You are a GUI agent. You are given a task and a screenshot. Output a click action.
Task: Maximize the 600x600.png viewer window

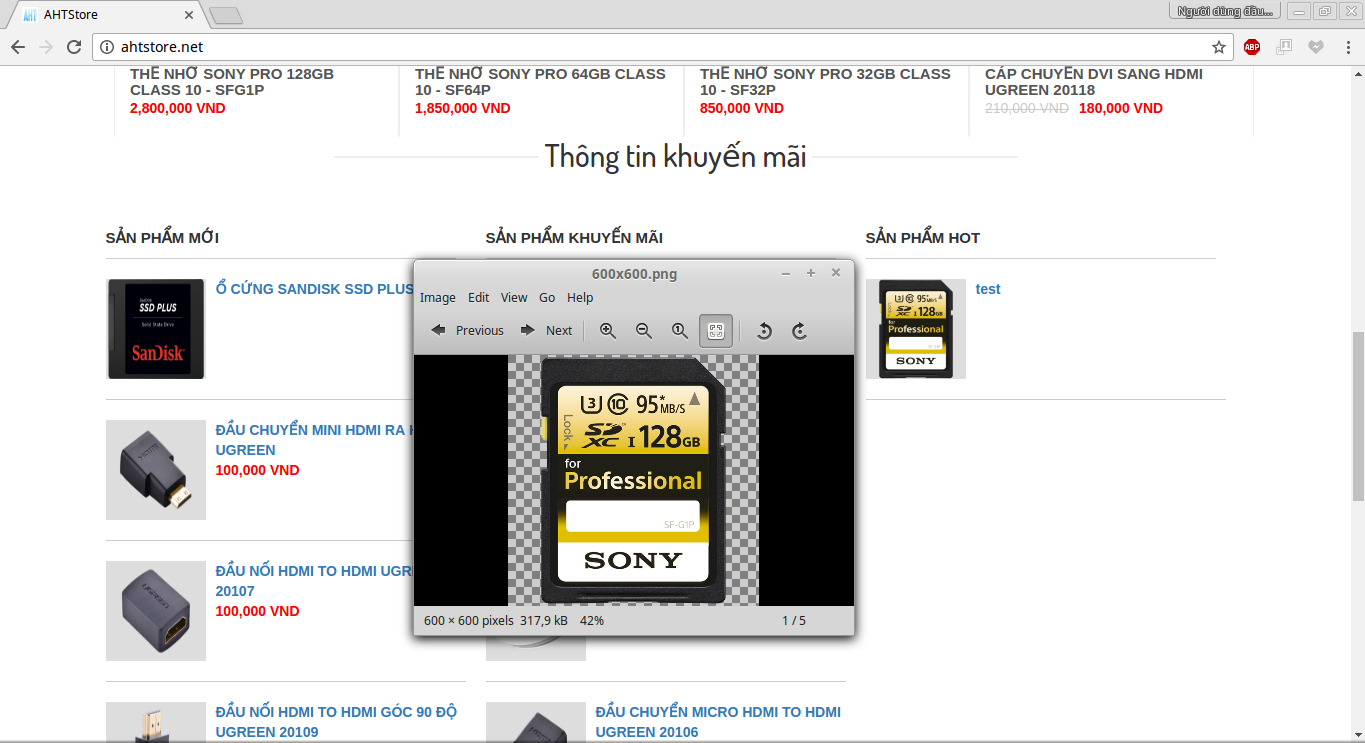[811, 273]
